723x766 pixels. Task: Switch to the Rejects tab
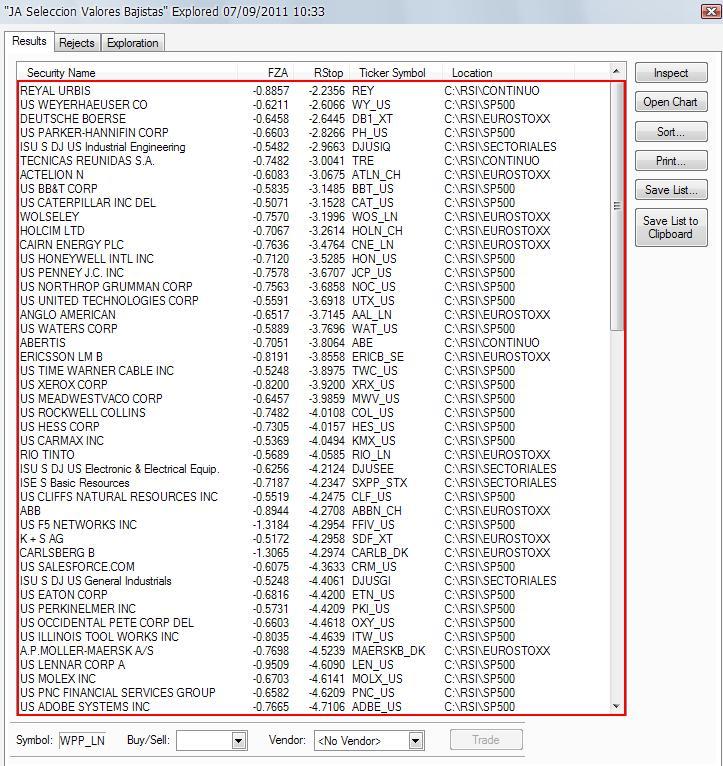[77, 43]
